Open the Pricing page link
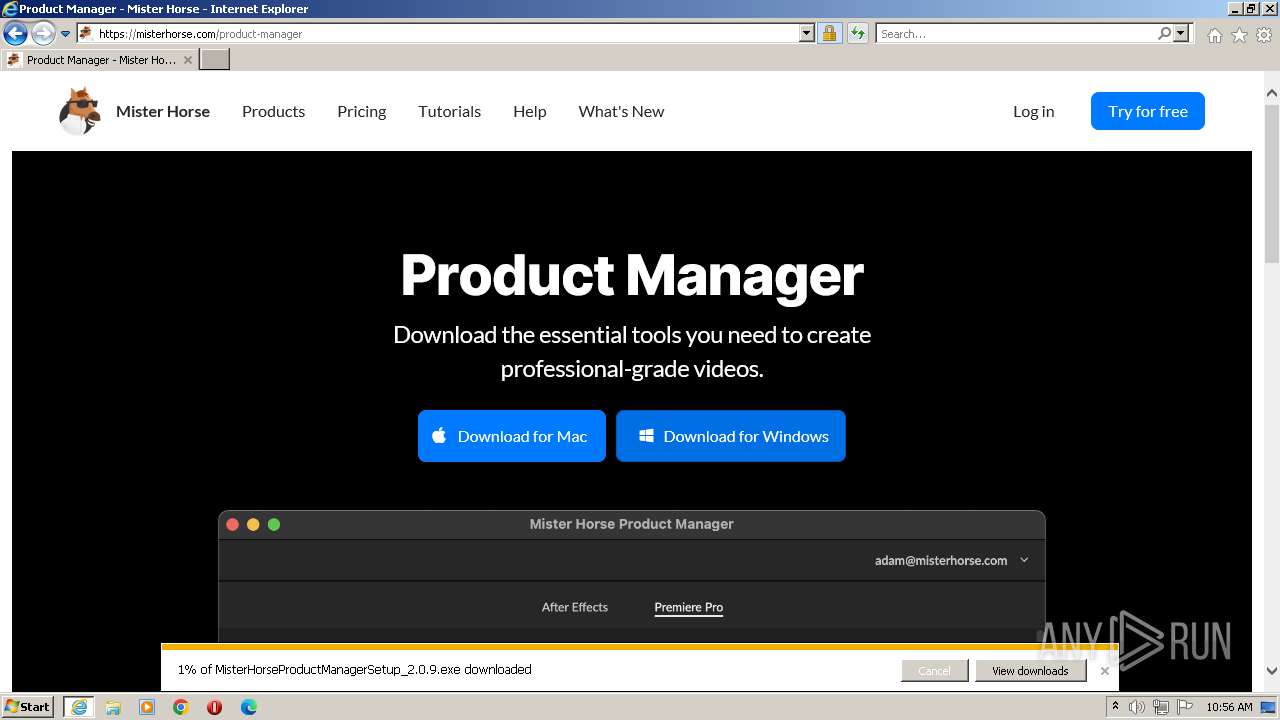 361,111
